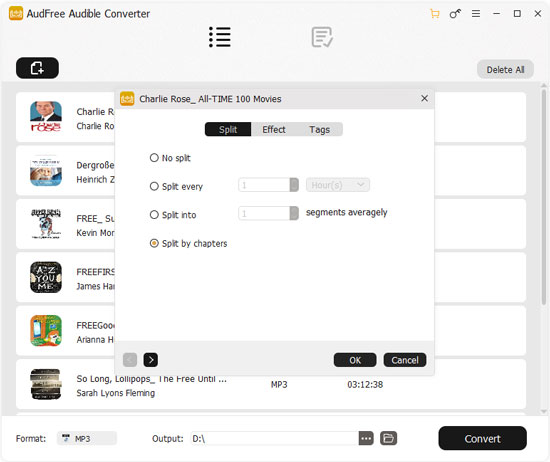Close the Charlie Rose settings dialog
The image size is (550, 462).
(424, 99)
